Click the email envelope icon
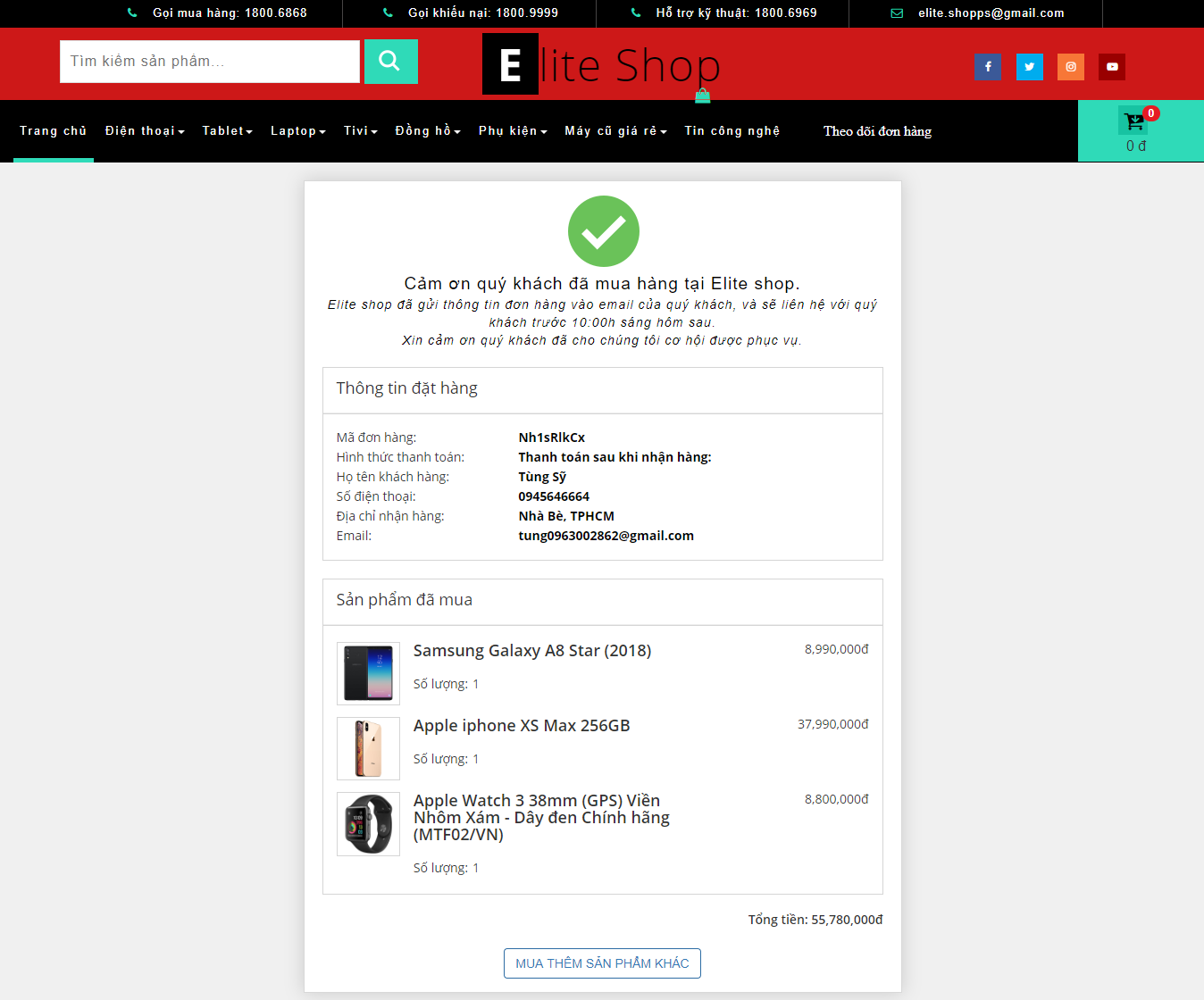Image resolution: width=1204 pixels, height=1000 pixels. [897, 13]
